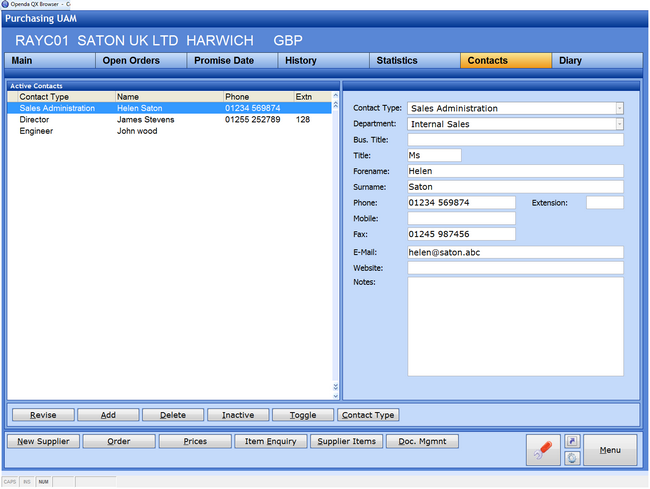This screenshot has width=650, height=489.
Task: Select the Engineer John wood row
Action: pyautogui.click(x=169, y=131)
